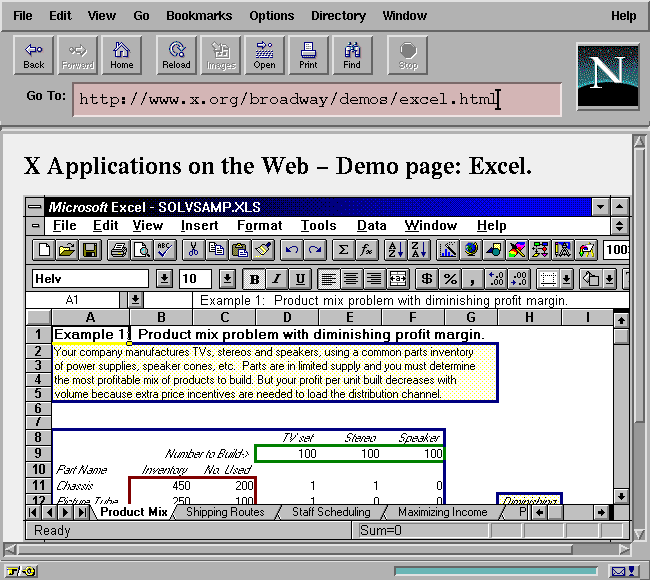650x580 pixels.
Task: Click in the Go To URL field
Action: (315, 98)
